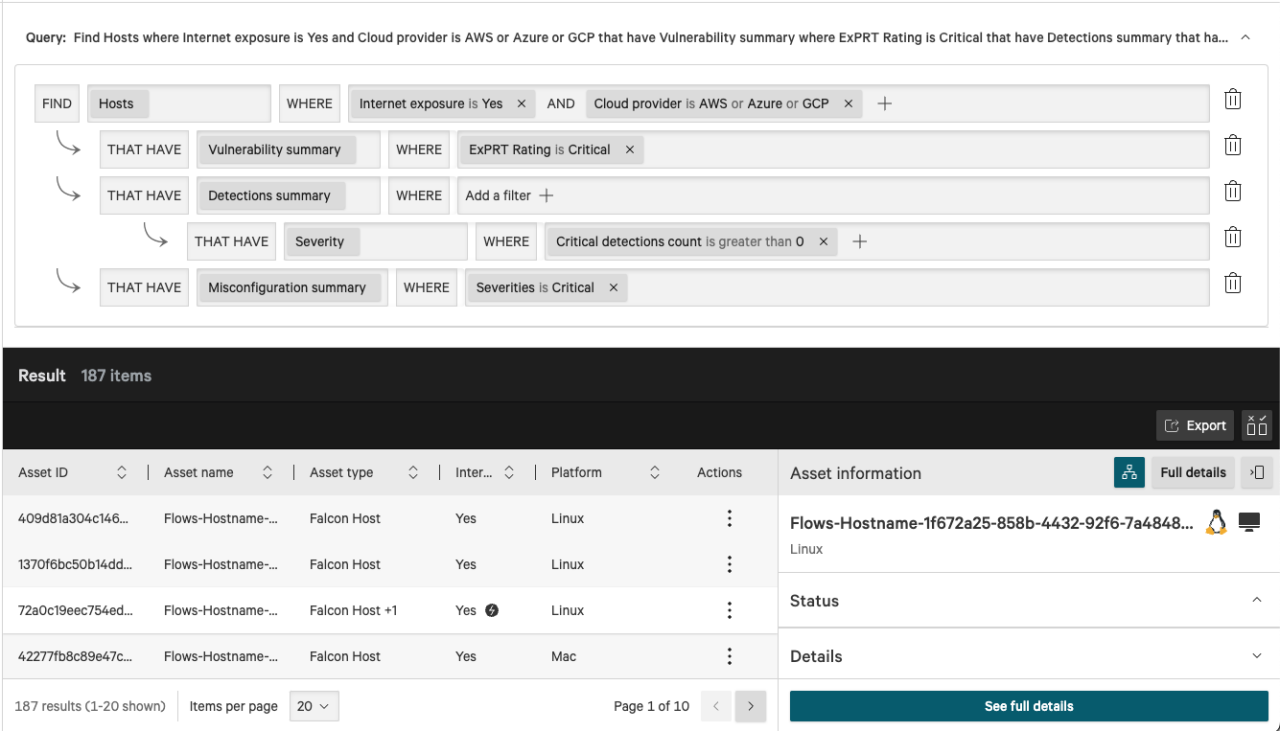Screen dimensions: 1280x731
Task: Delete the Detections summary query row
Action: (1233, 192)
